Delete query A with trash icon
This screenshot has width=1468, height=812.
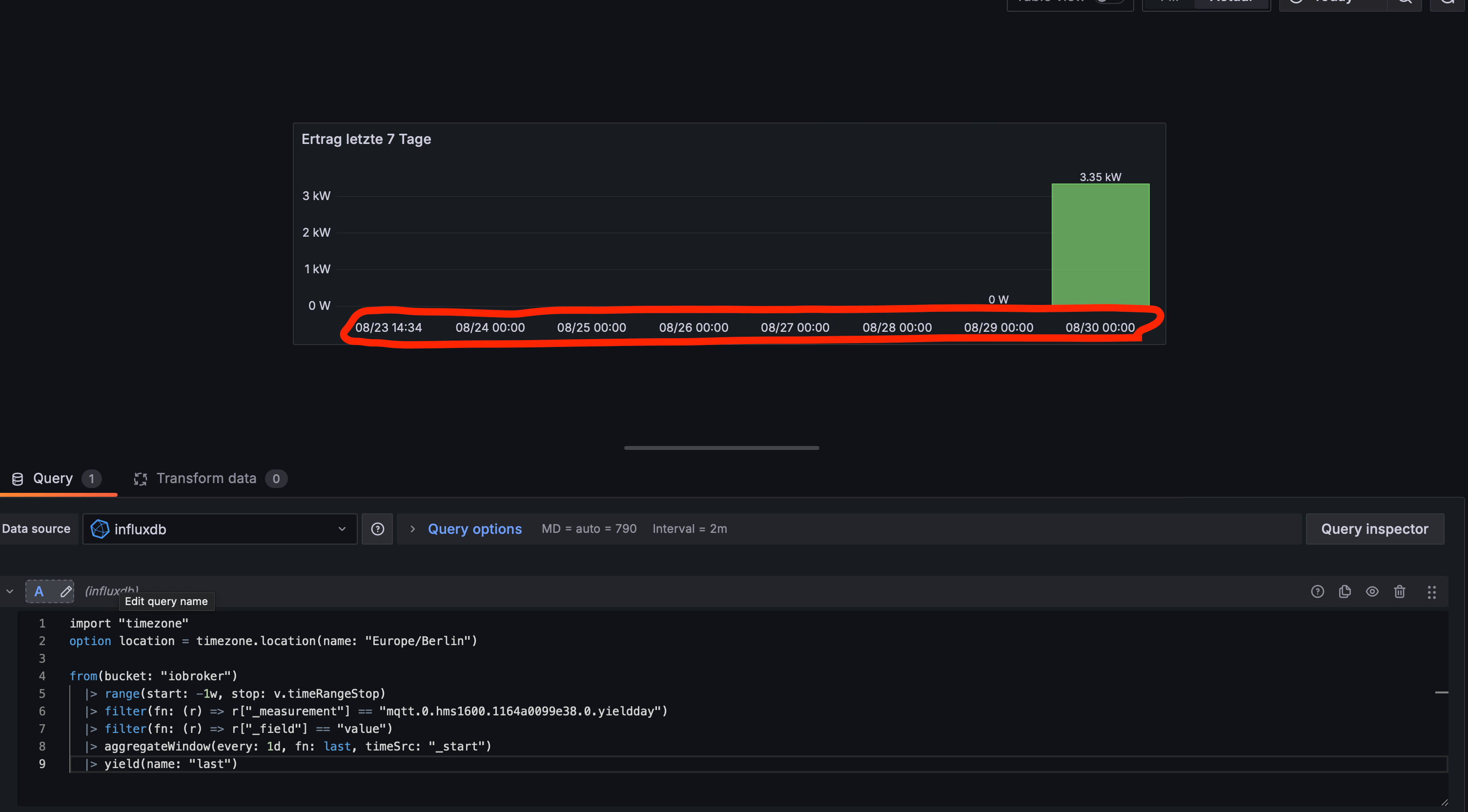pos(1399,591)
